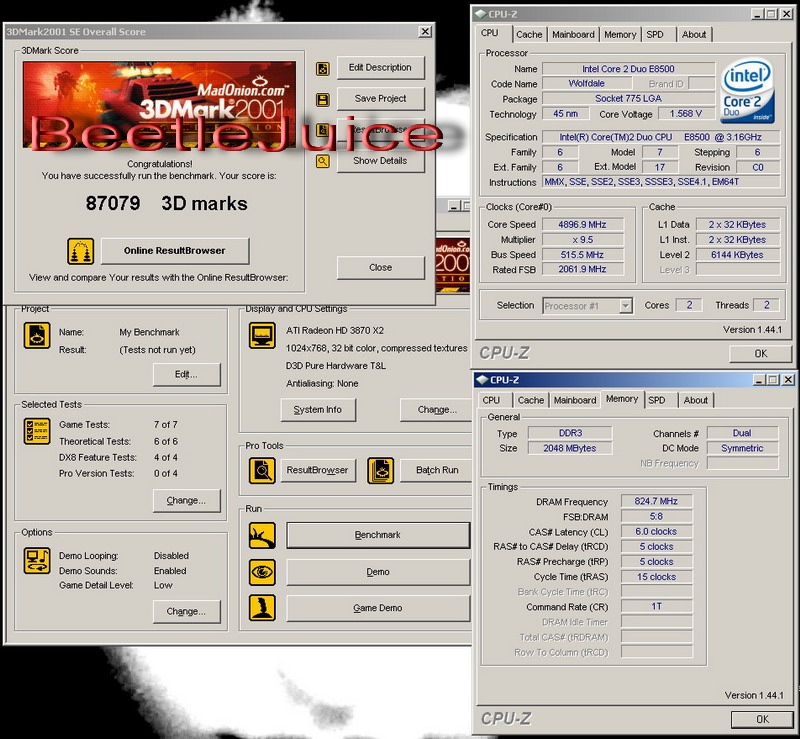Select Memory tab in bottom CPU-Z window
This screenshot has height=739, width=800.
622,399
